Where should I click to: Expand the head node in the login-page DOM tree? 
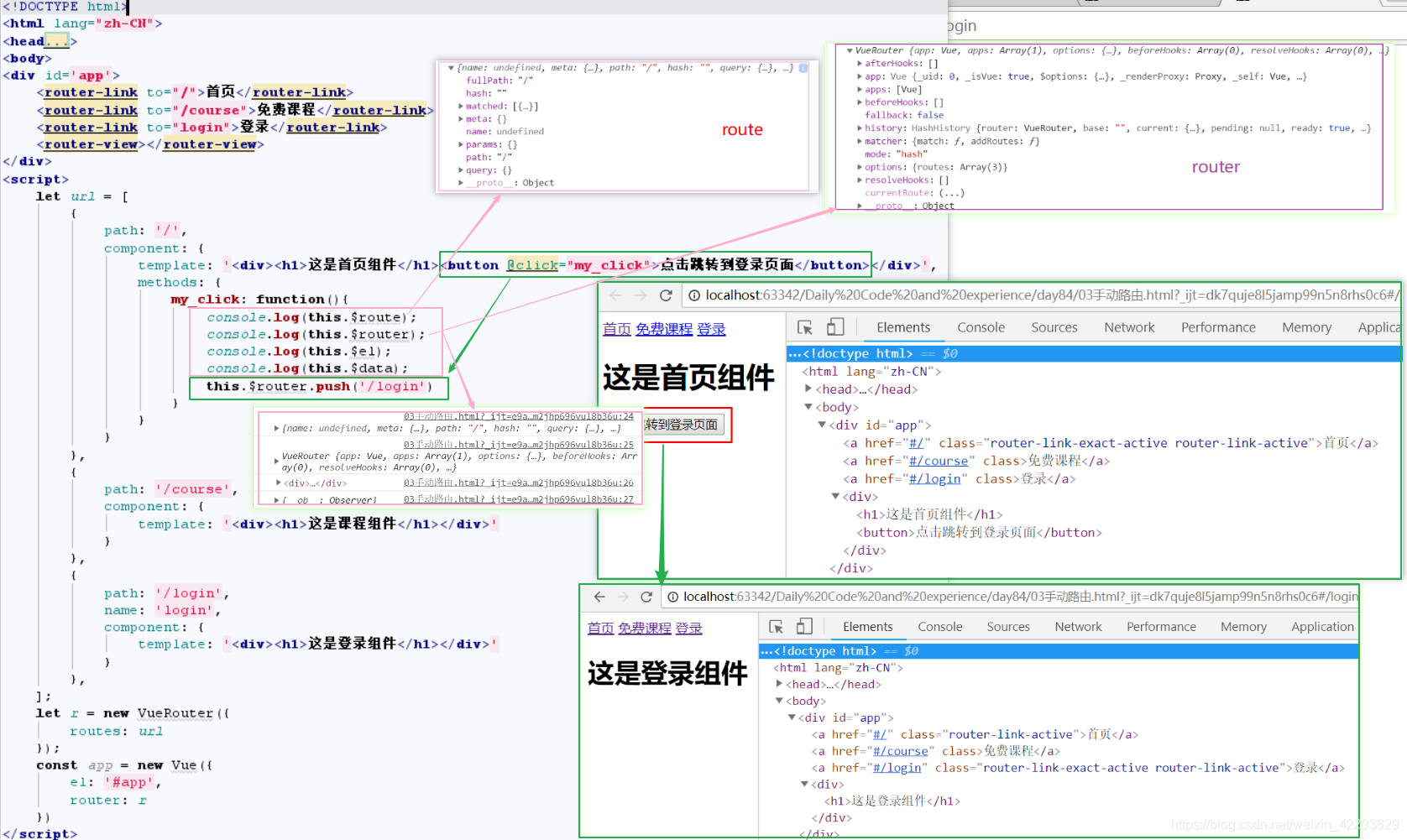coord(779,684)
